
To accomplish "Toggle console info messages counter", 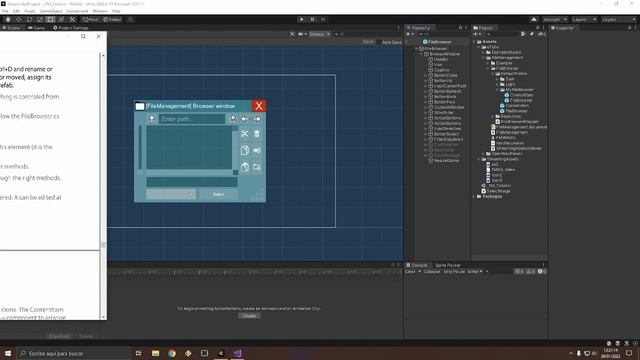I will [519, 271].
